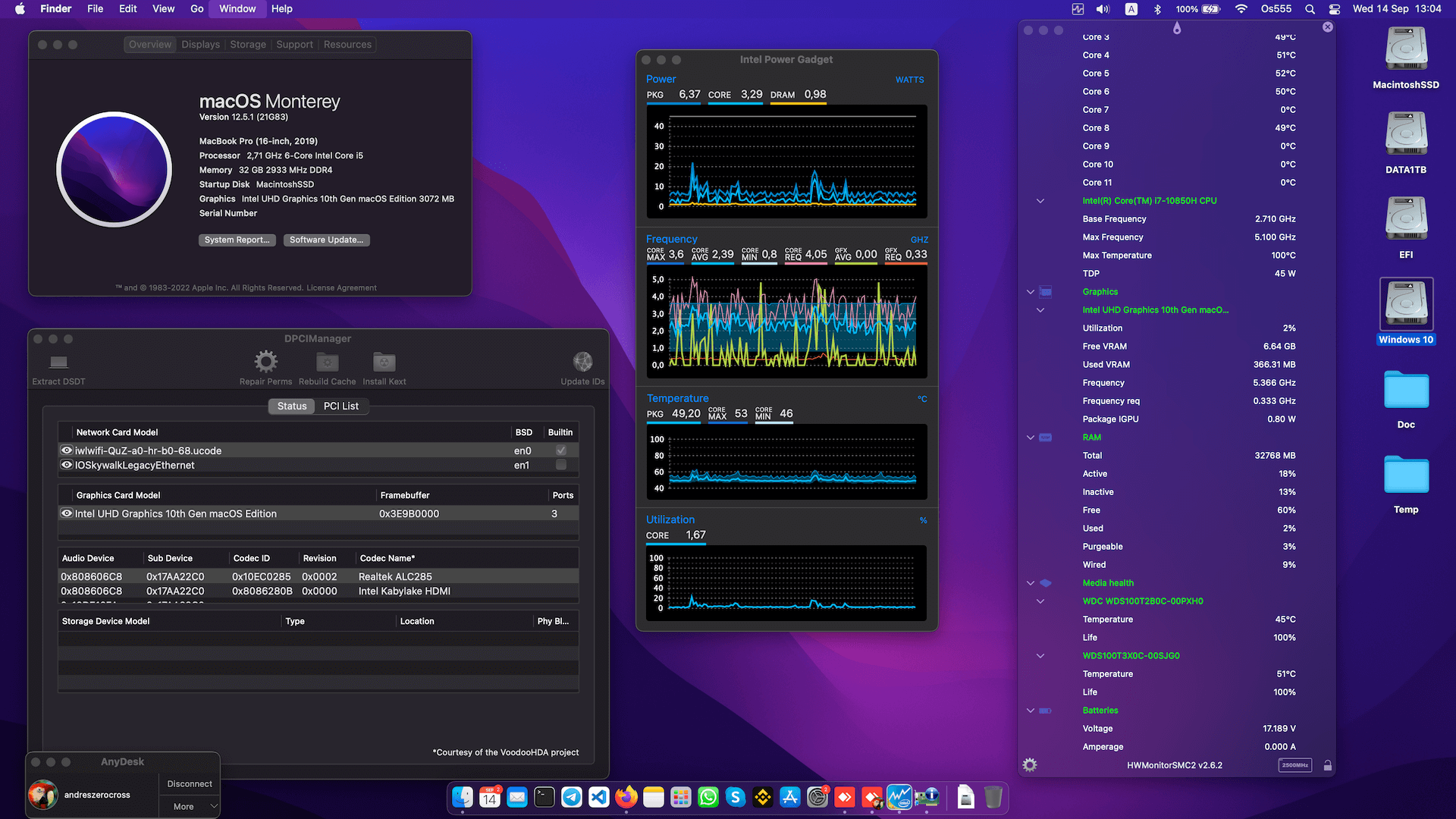The width and height of the screenshot is (1456, 819).
Task: Open Spotlight search in menu bar
Action: tap(1310, 9)
